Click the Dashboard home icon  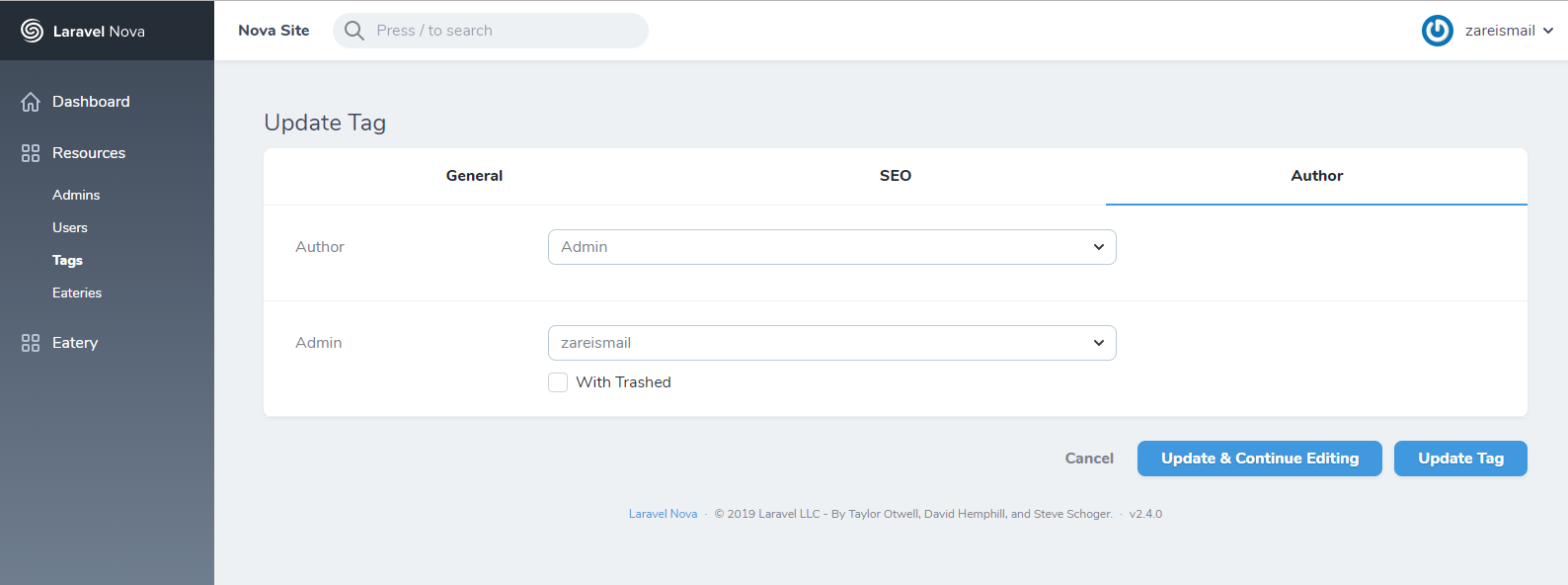[x=31, y=102]
